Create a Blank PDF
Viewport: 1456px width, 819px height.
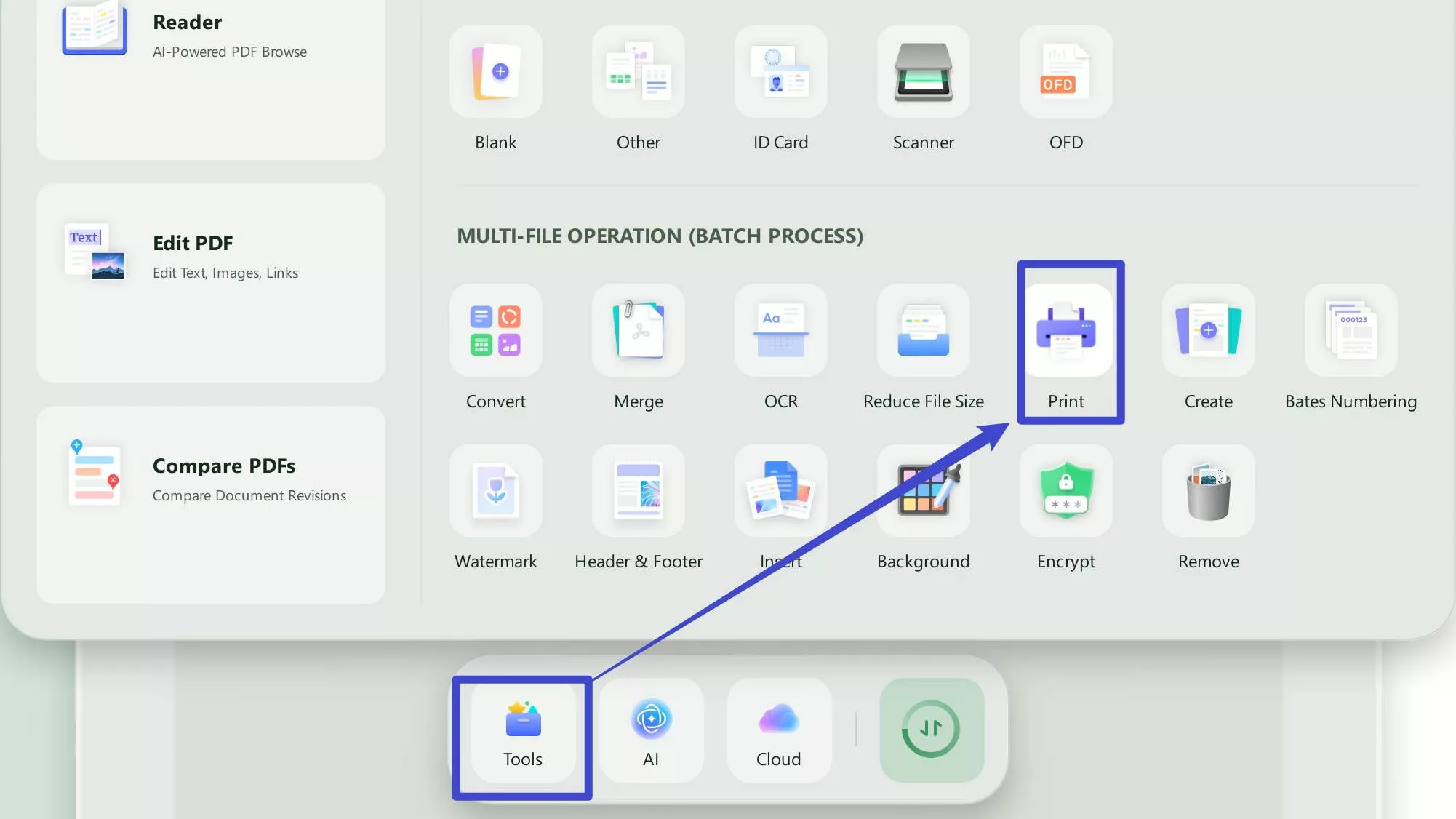495,72
